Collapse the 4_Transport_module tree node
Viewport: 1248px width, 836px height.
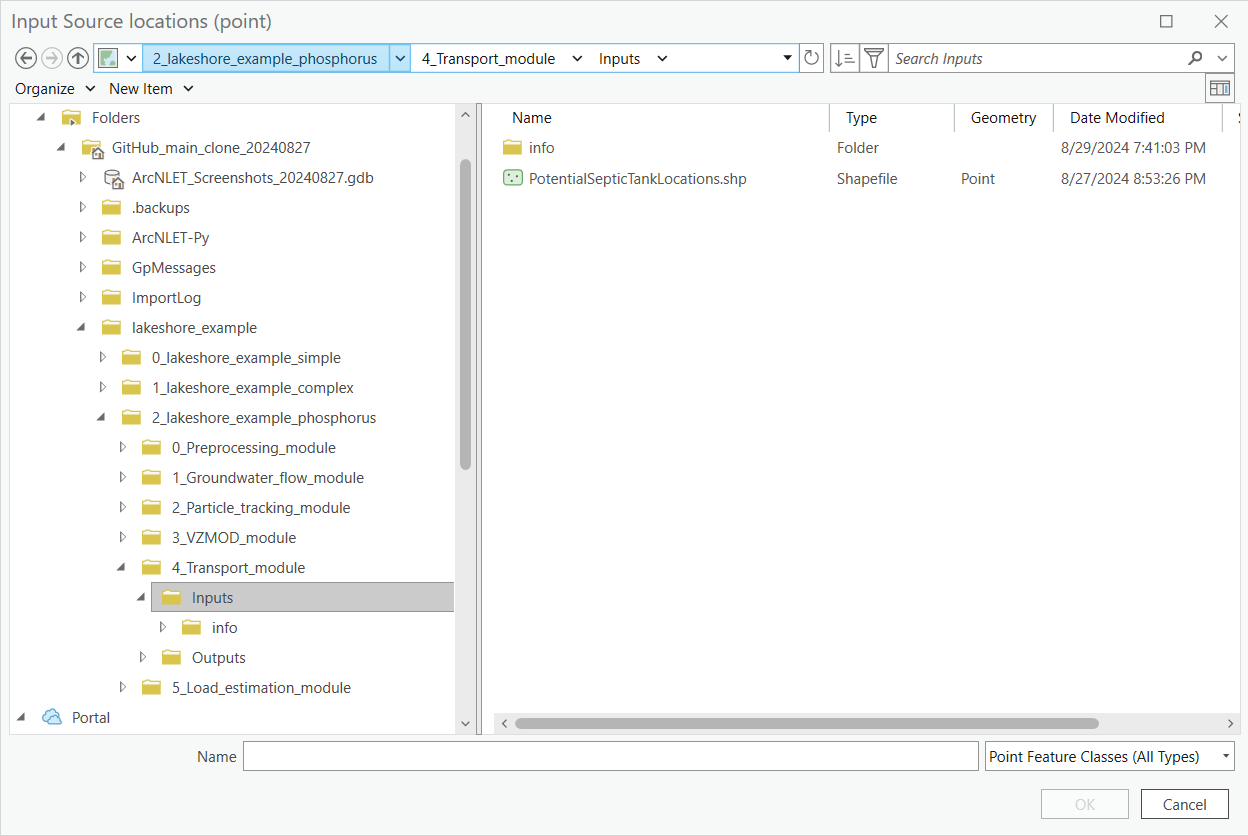(x=122, y=568)
